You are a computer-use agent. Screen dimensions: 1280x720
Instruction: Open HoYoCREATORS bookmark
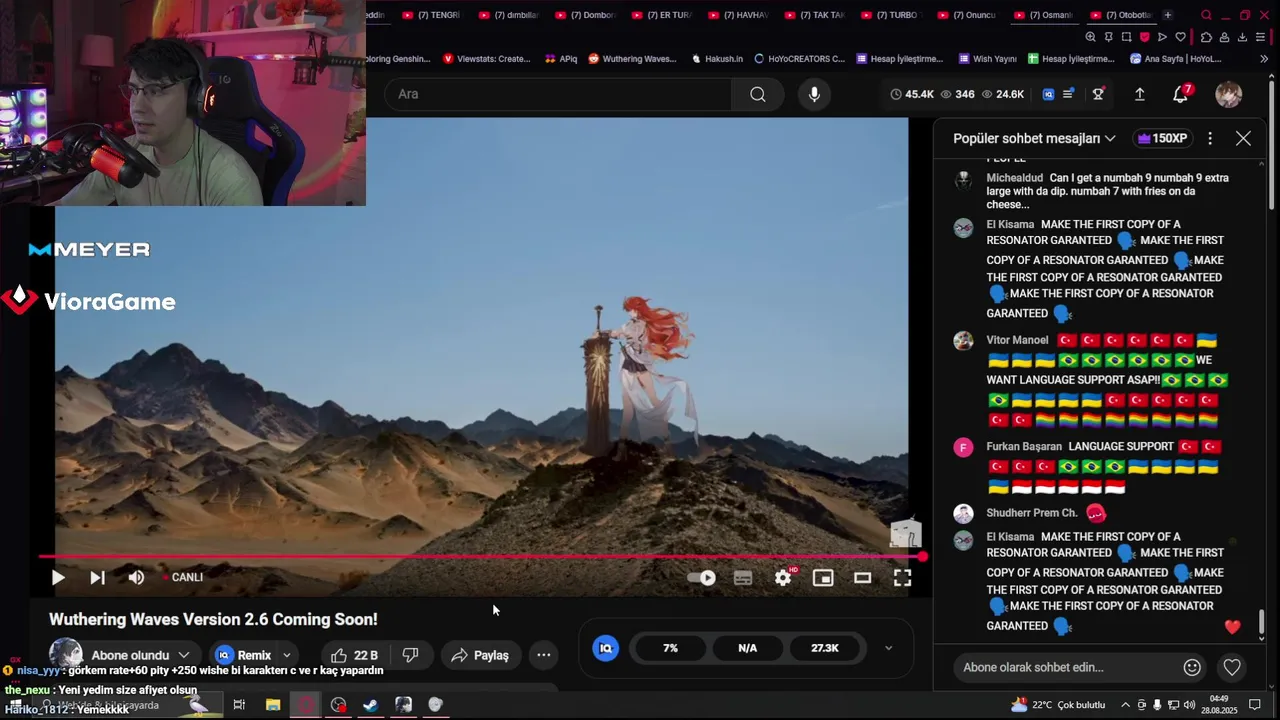pyautogui.click(x=800, y=59)
